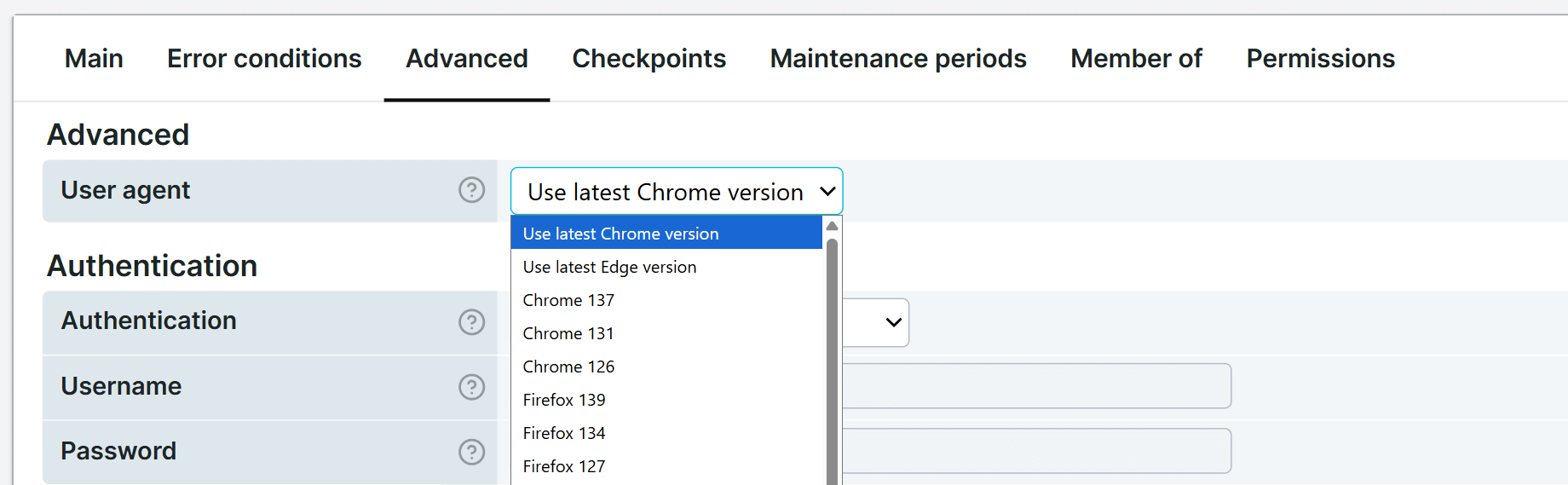Click help icon beside Password
This screenshot has width=1568, height=485.
[471, 452]
